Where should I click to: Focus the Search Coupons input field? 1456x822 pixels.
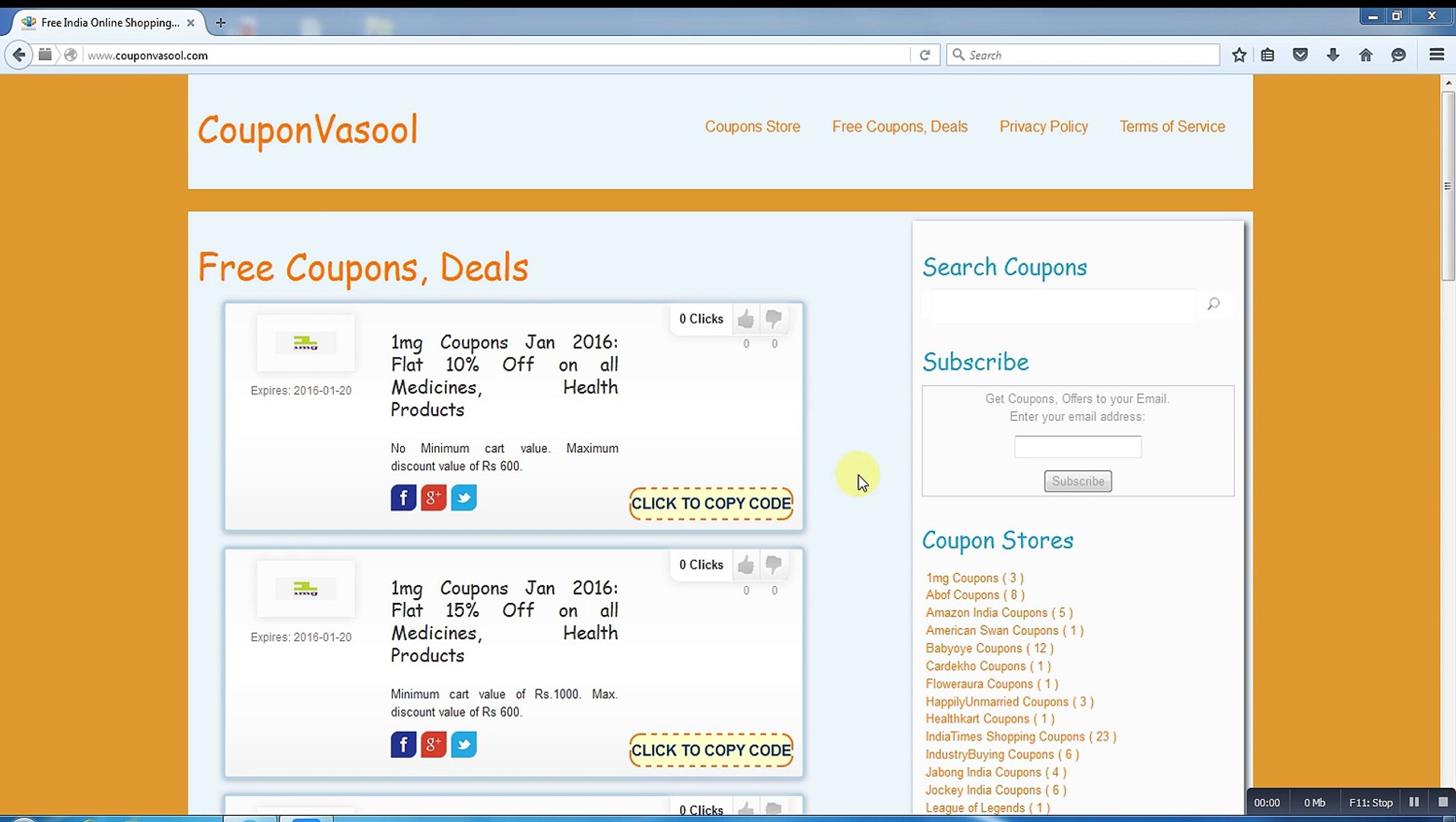(1063, 304)
